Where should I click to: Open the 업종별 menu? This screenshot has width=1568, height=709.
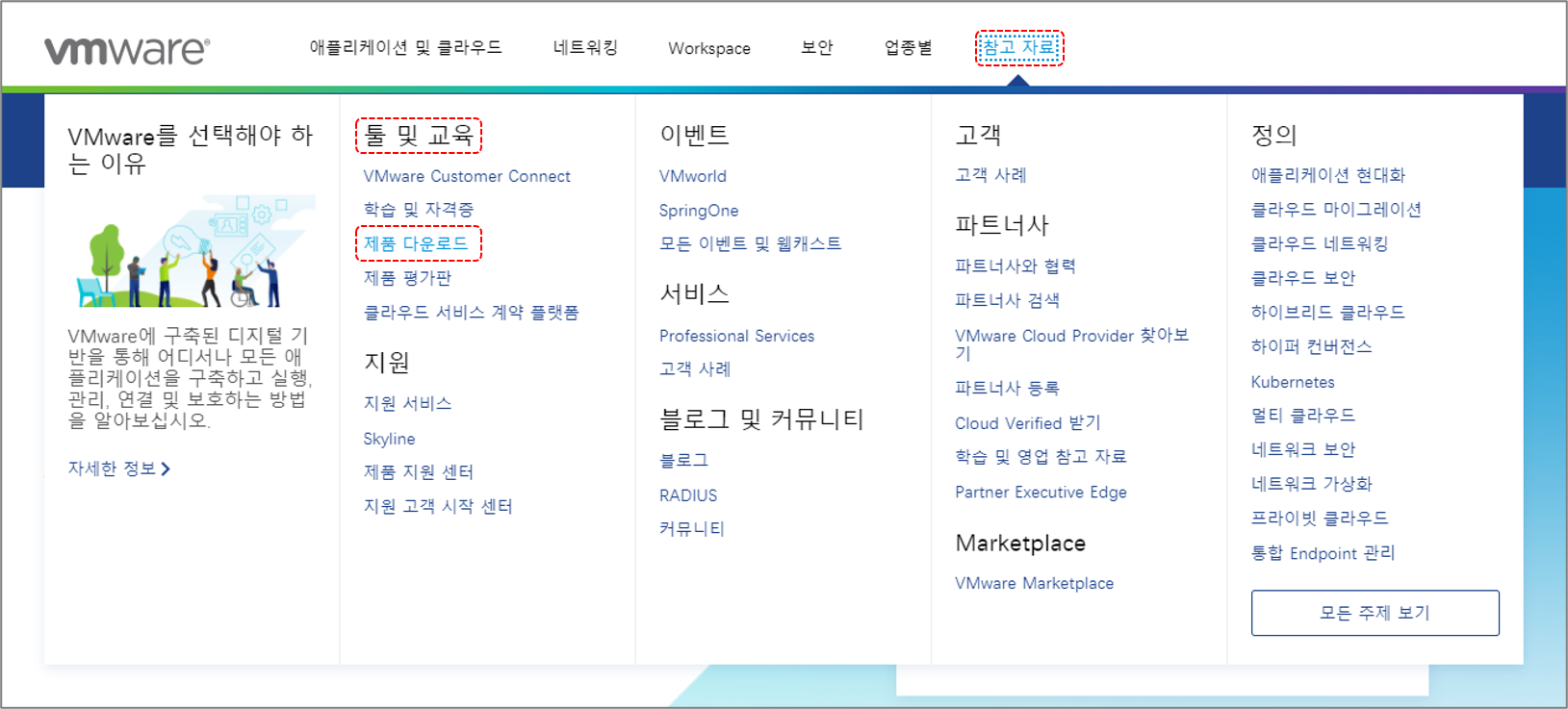908,47
